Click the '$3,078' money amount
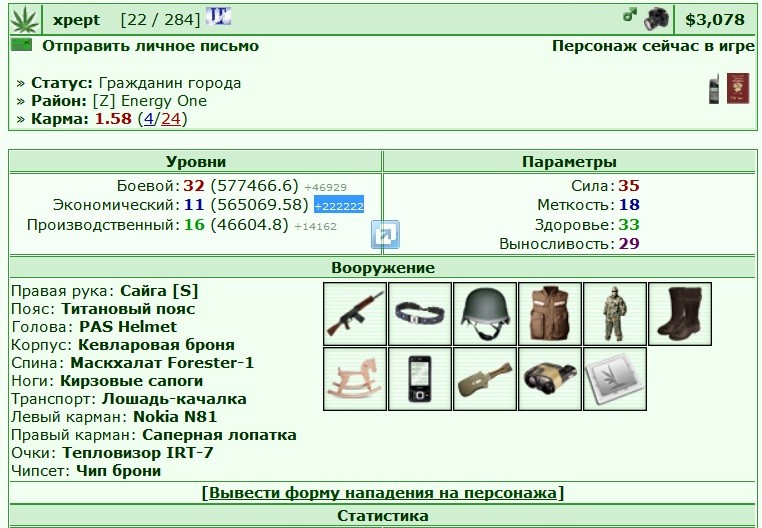The image size is (762, 528). 715,19
